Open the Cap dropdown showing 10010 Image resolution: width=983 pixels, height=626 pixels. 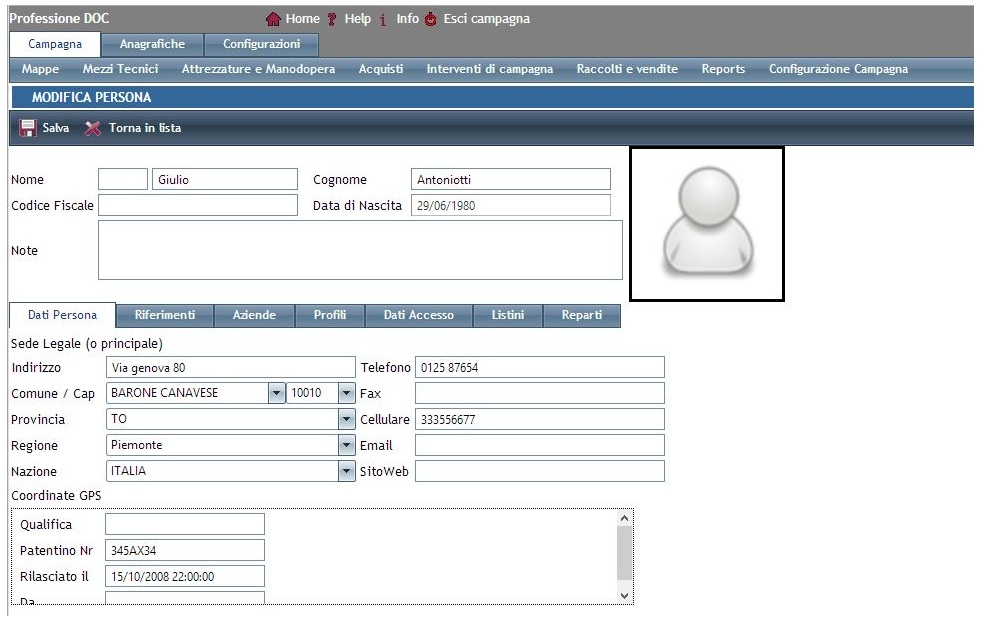pyautogui.click(x=347, y=394)
